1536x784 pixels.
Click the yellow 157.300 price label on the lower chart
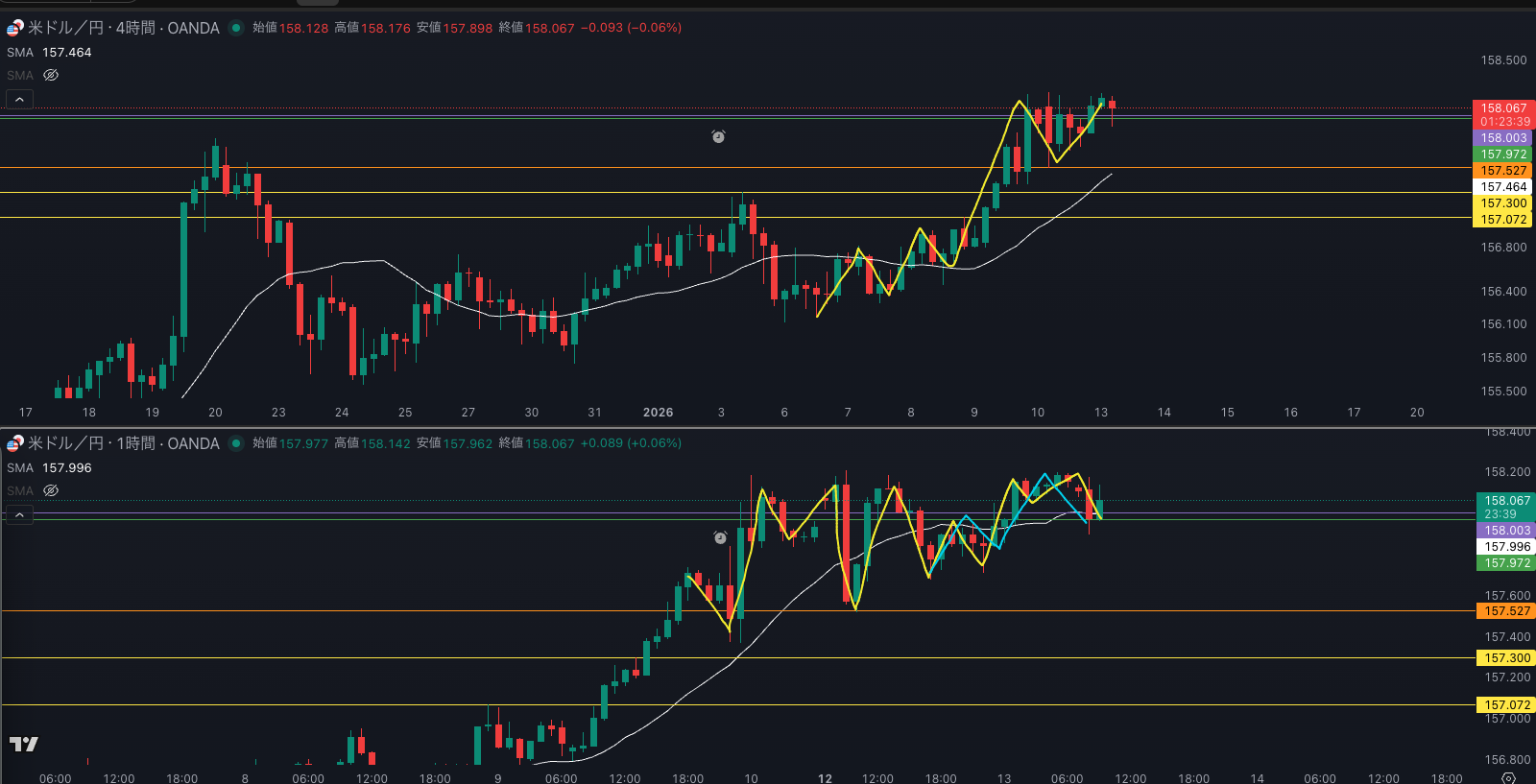tap(1507, 658)
